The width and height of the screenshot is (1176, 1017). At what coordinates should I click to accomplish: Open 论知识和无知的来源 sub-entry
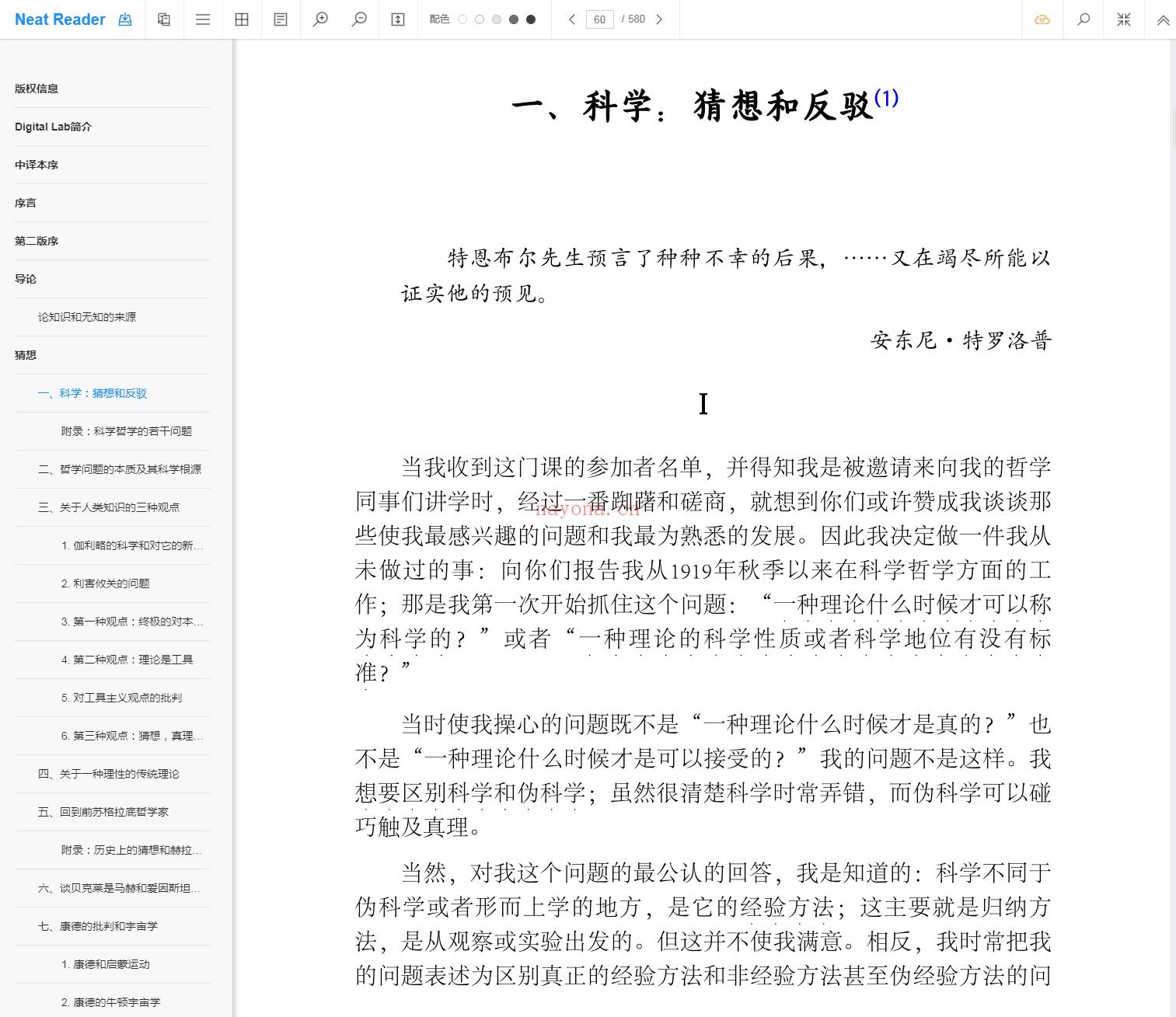[x=113, y=317]
